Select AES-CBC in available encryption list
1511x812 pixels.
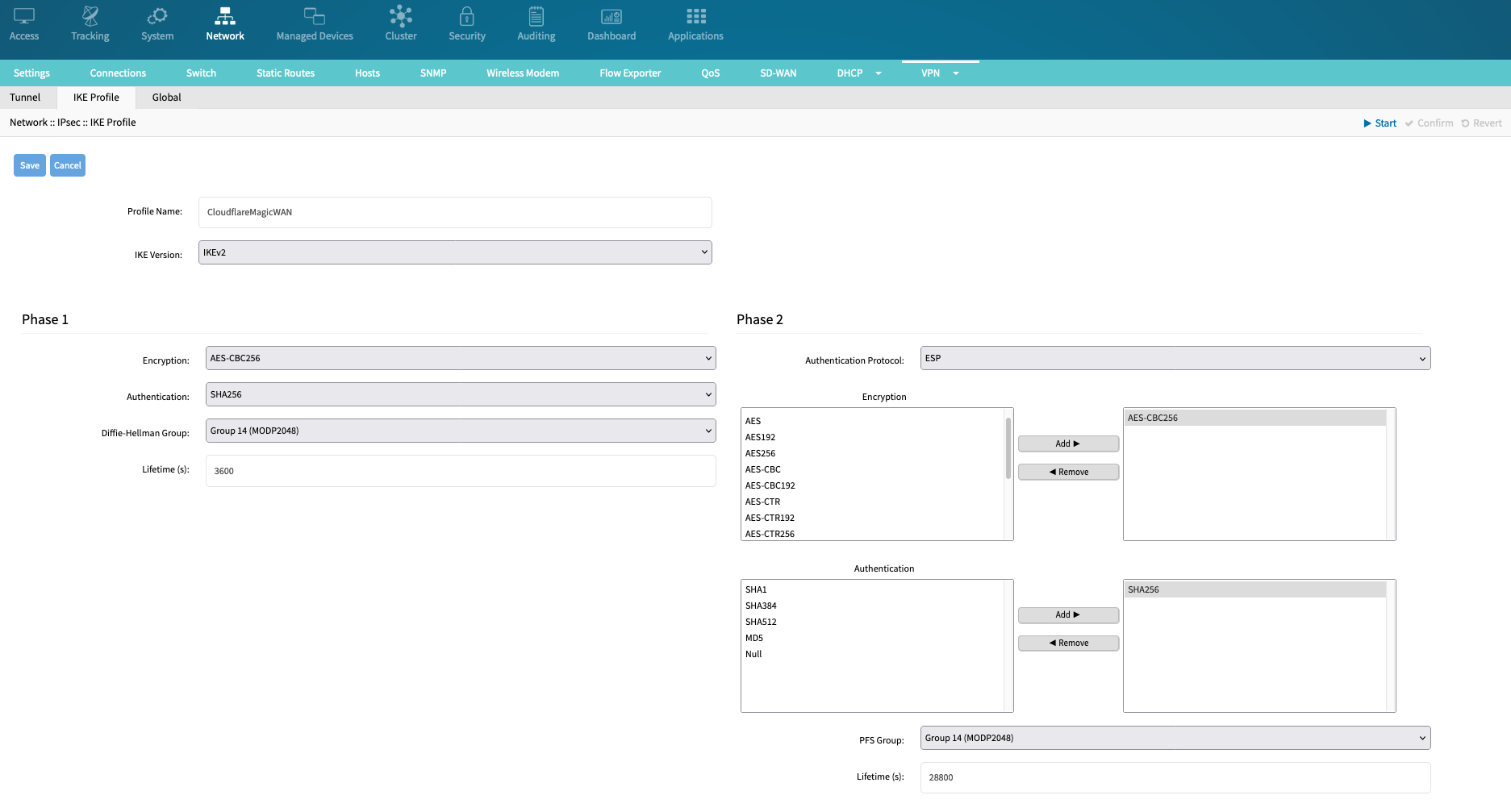(x=872, y=469)
